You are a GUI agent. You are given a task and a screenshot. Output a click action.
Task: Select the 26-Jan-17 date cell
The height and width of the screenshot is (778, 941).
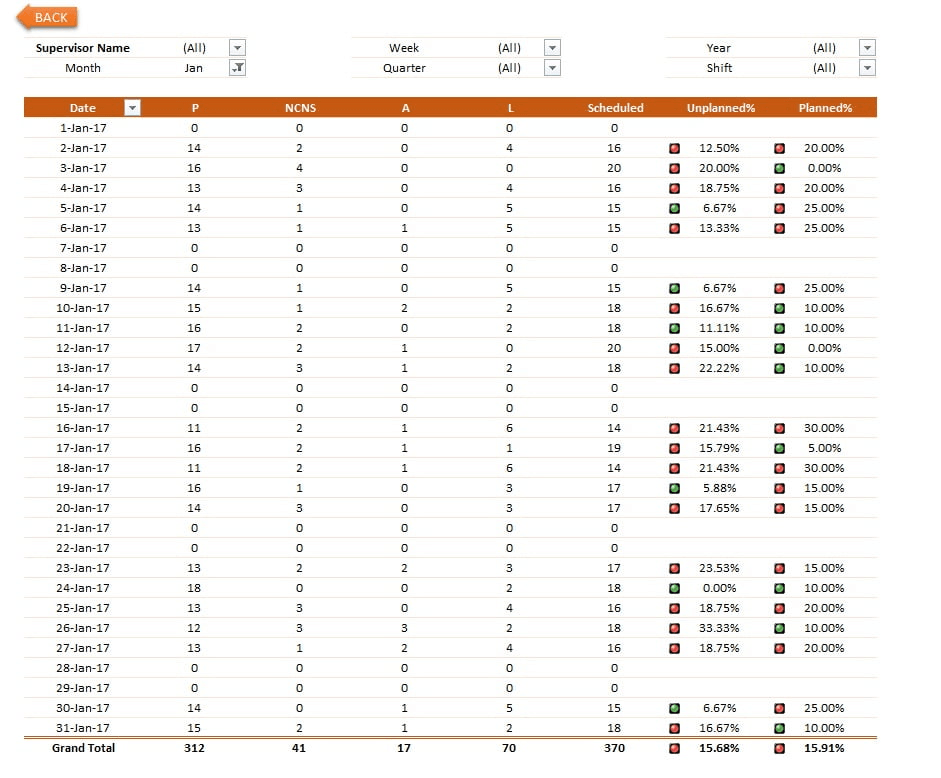point(83,628)
